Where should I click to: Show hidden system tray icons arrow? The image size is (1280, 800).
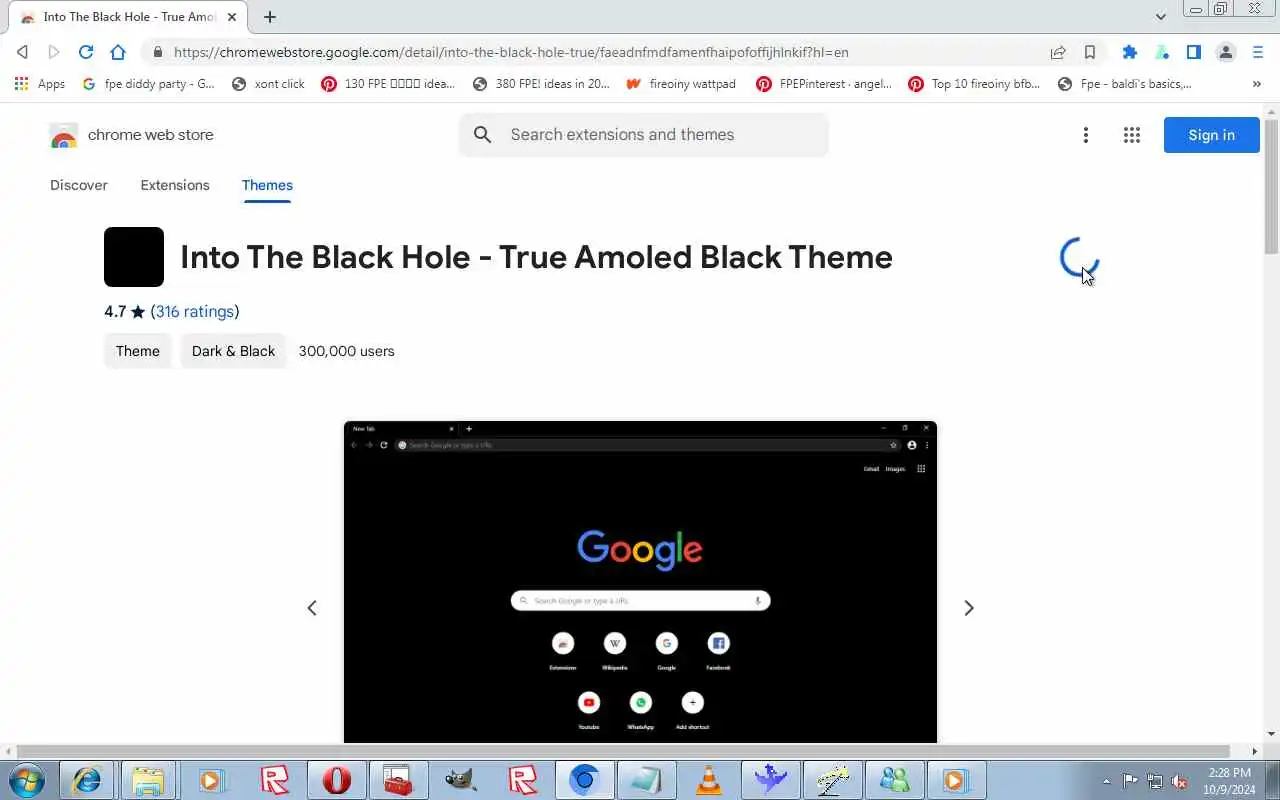click(x=1107, y=780)
